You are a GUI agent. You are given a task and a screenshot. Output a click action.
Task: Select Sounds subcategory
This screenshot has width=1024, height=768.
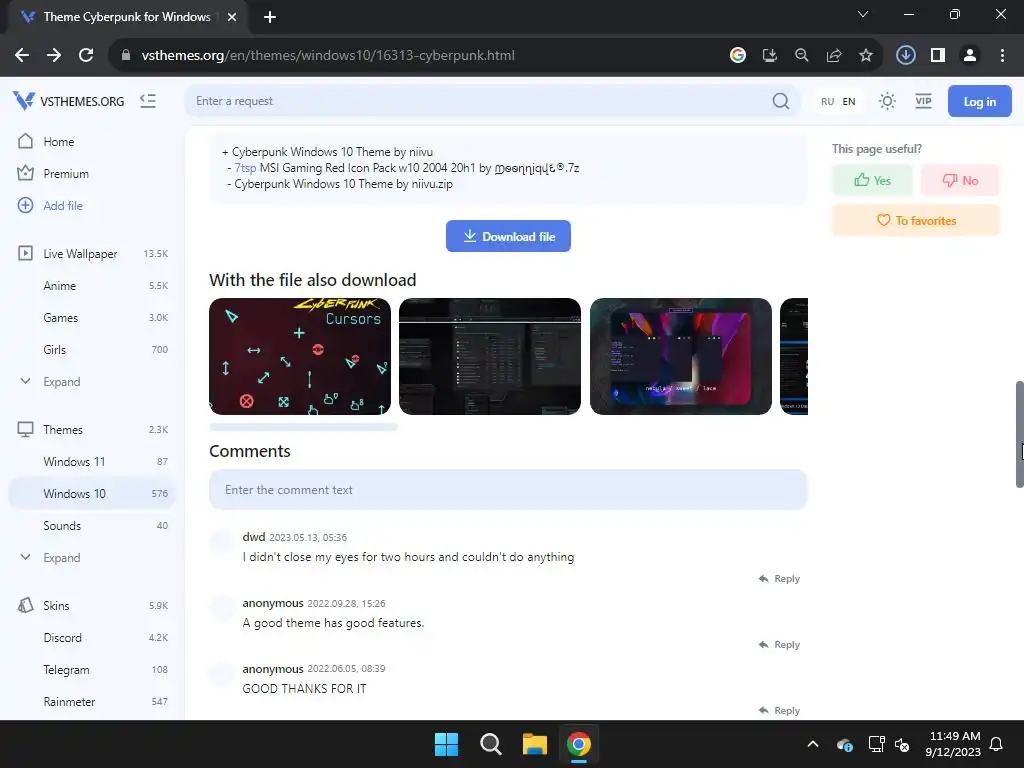92,526
